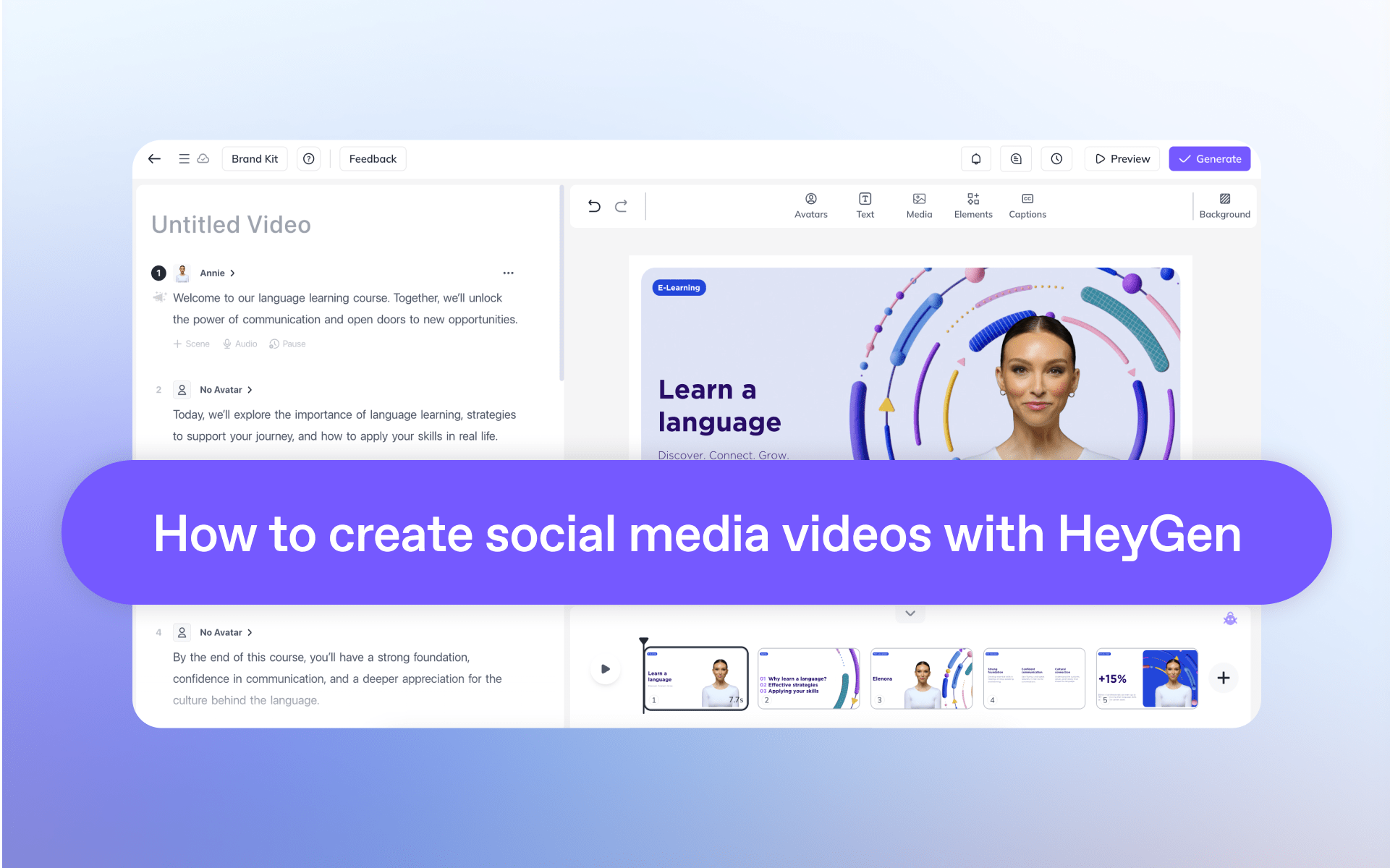Select scene 2 thumbnail 'Why learn a language?'
Viewport: 1390px width, 868px height.
pyautogui.click(x=809, y=678)
